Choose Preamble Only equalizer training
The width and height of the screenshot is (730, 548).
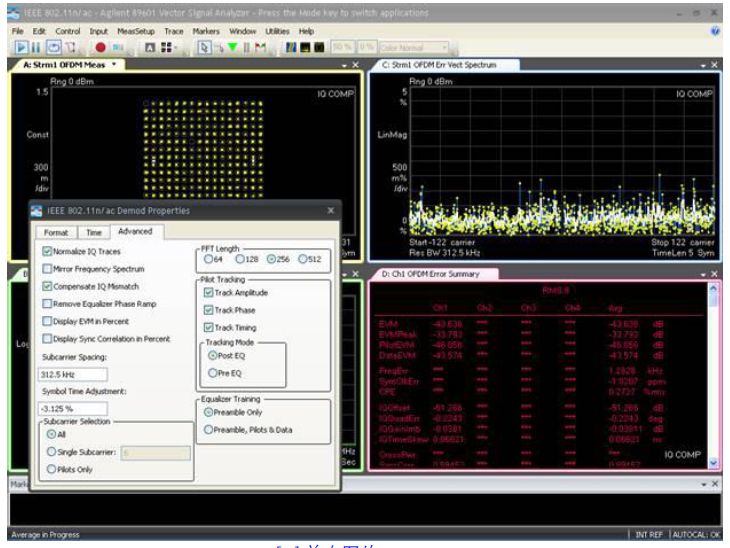click(x=208, y=412)
